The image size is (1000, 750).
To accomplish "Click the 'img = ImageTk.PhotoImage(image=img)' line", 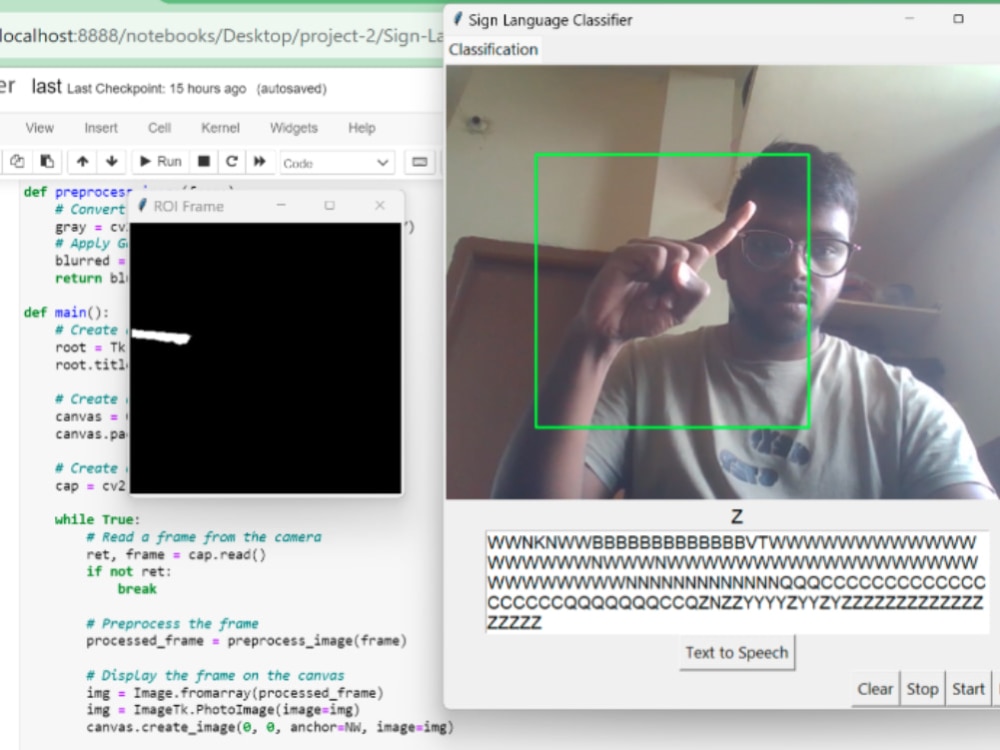I will (223, 710).
